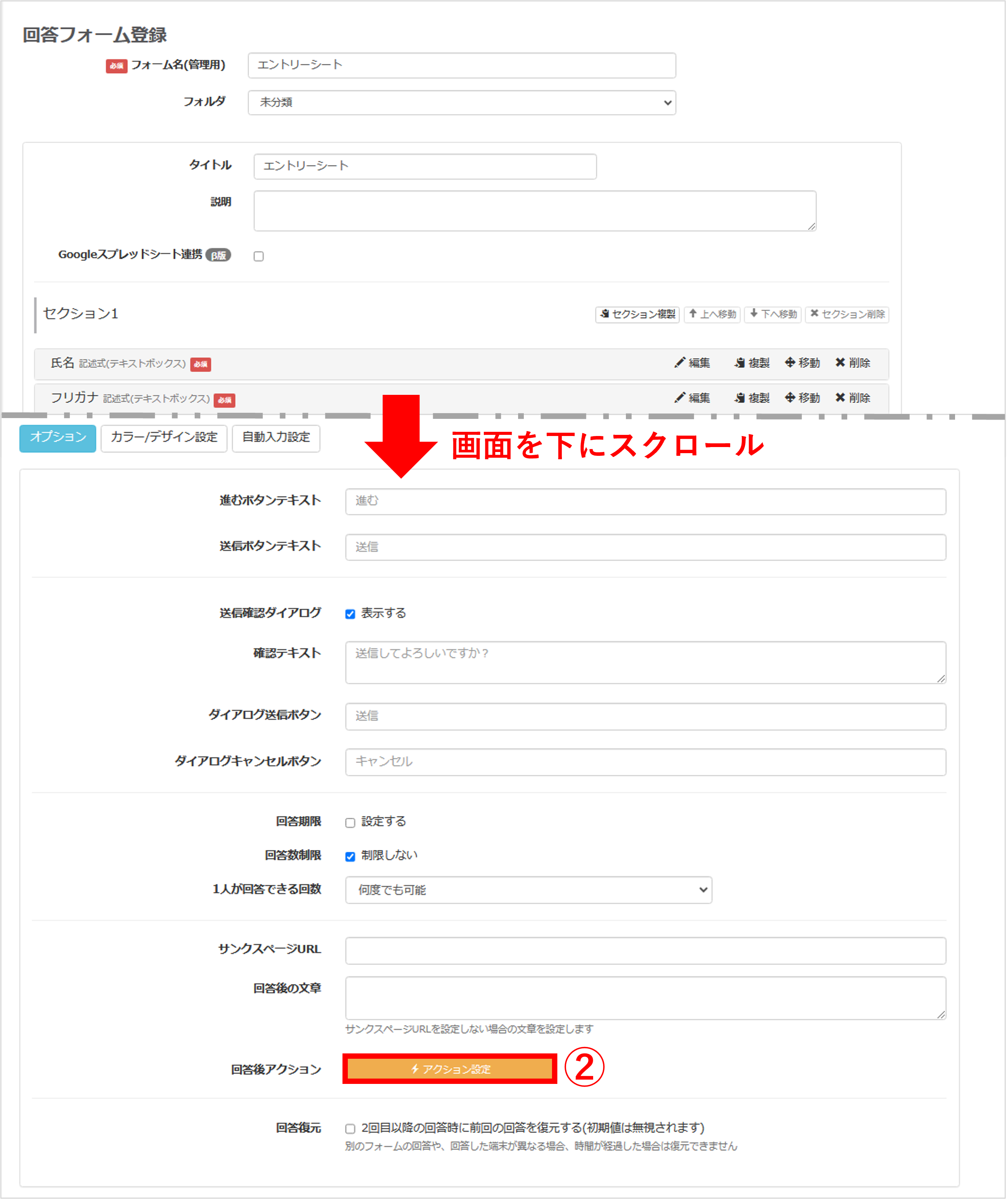Enable 回答復元 checkbox
This screenshot has height=1199, width=1008.
point(350,1128)
